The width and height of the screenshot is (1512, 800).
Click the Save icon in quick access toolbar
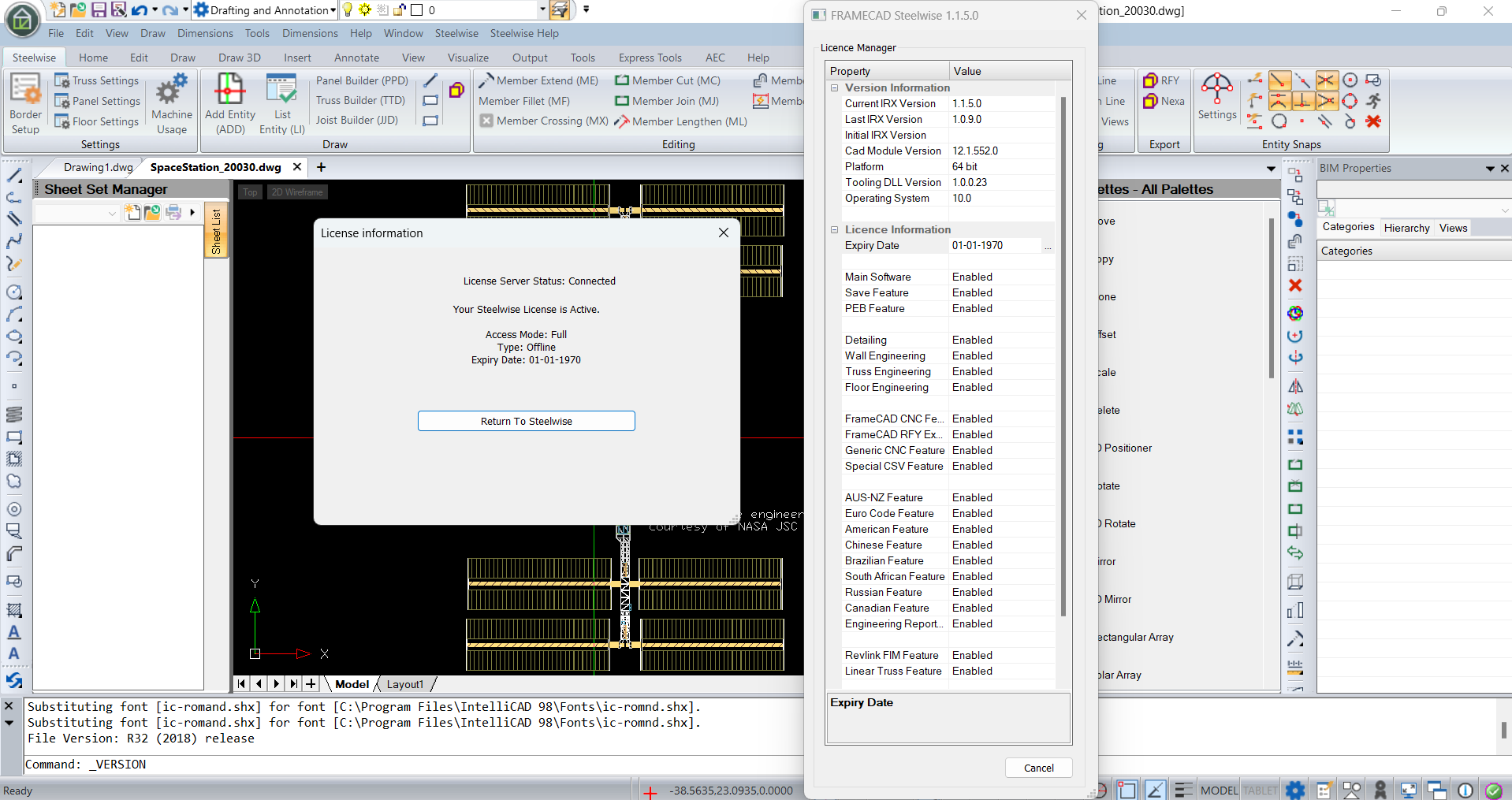pyautogui.click(x=99, y=9)
